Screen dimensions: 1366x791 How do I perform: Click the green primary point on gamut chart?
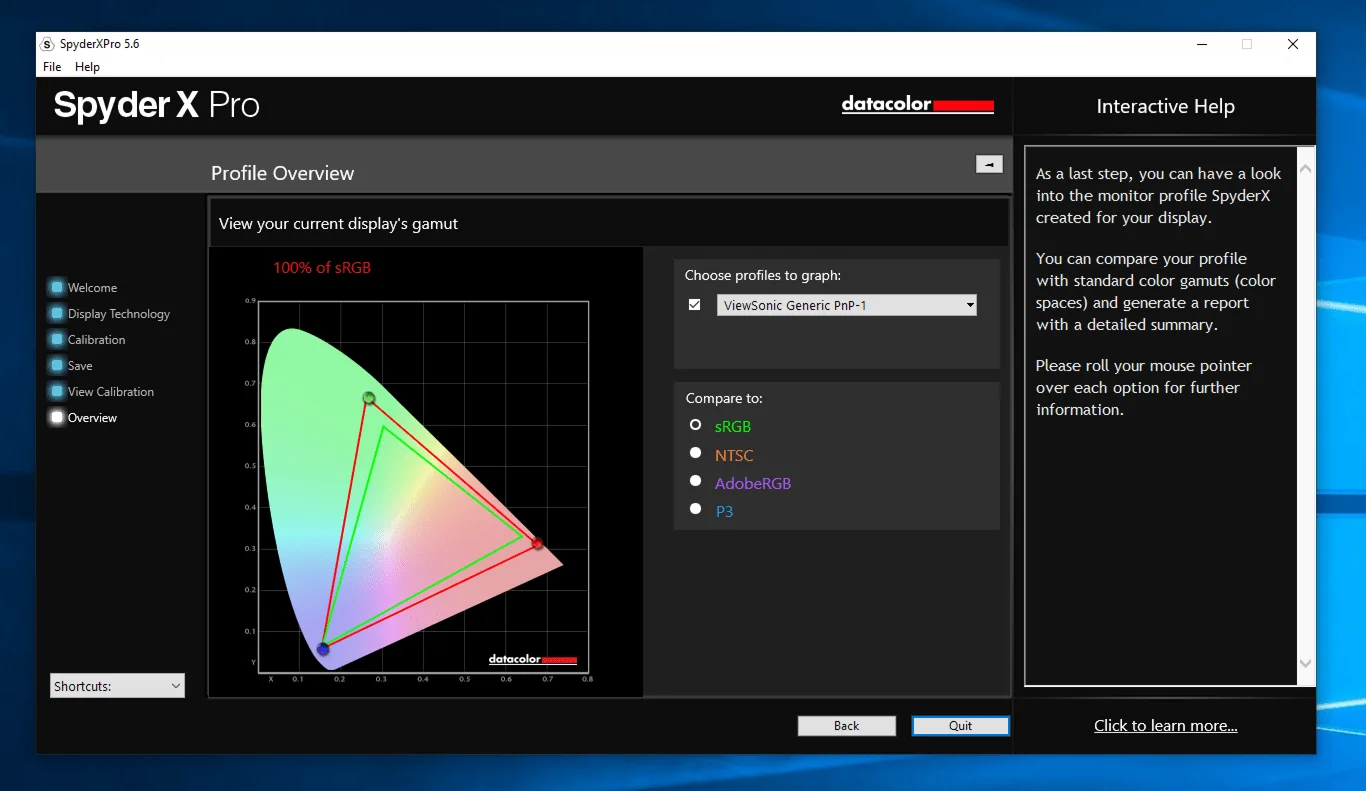(x=369, y=398)
